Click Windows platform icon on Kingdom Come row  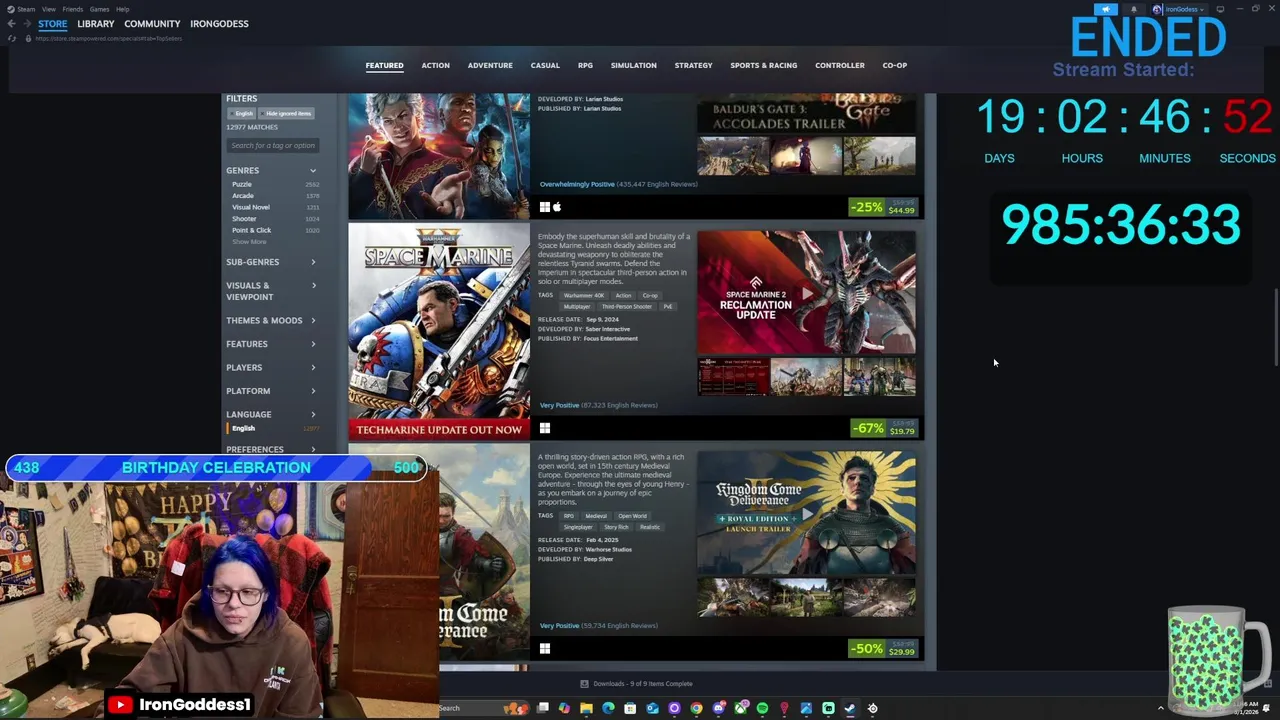tap(545, 649)
